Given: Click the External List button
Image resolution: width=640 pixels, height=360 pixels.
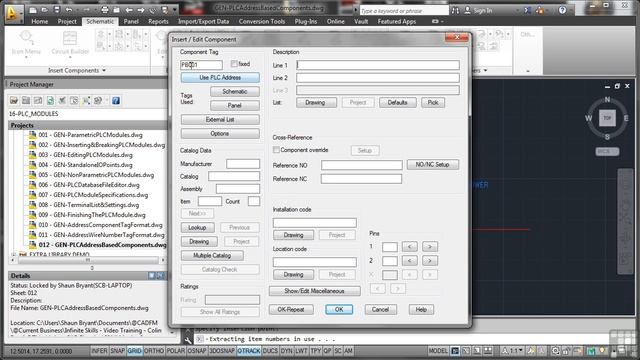Looking at the screenshot, I should (x=220, y=120).
